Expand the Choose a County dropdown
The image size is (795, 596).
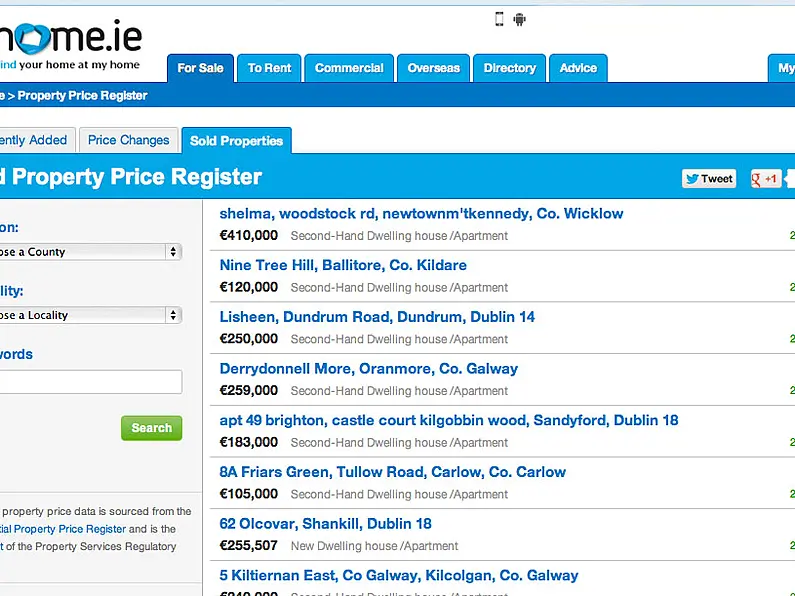click(90, 252)
